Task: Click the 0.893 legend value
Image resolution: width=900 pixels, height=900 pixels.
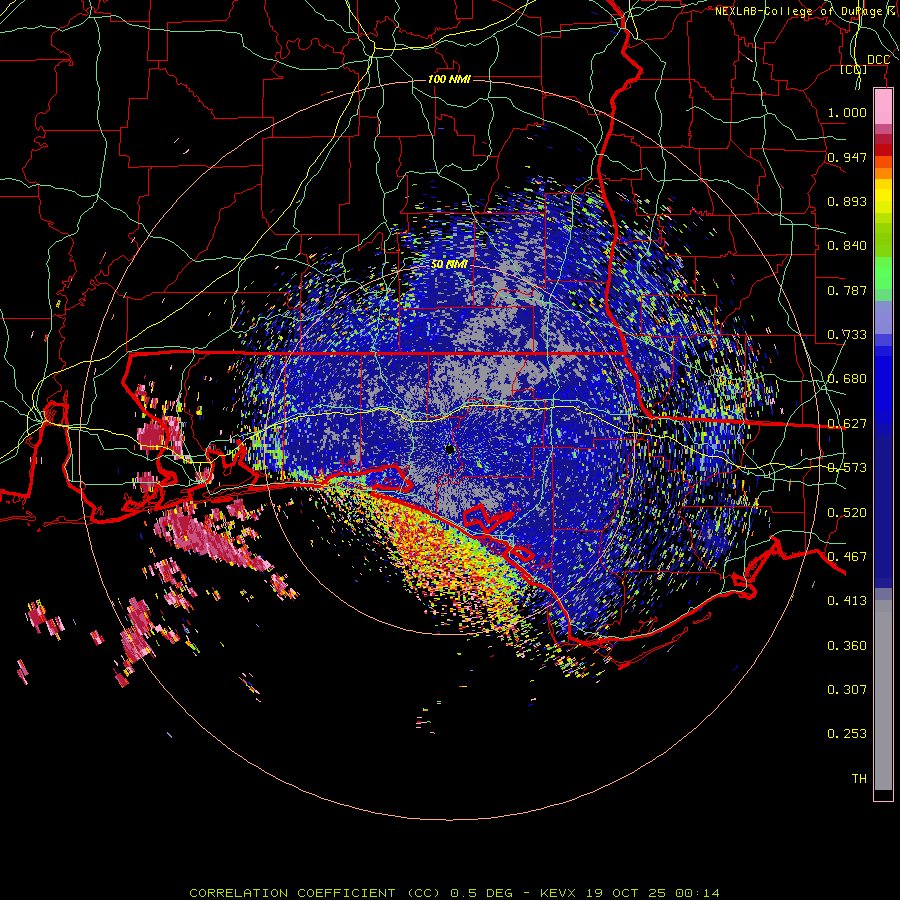Action: pos(847,201)
